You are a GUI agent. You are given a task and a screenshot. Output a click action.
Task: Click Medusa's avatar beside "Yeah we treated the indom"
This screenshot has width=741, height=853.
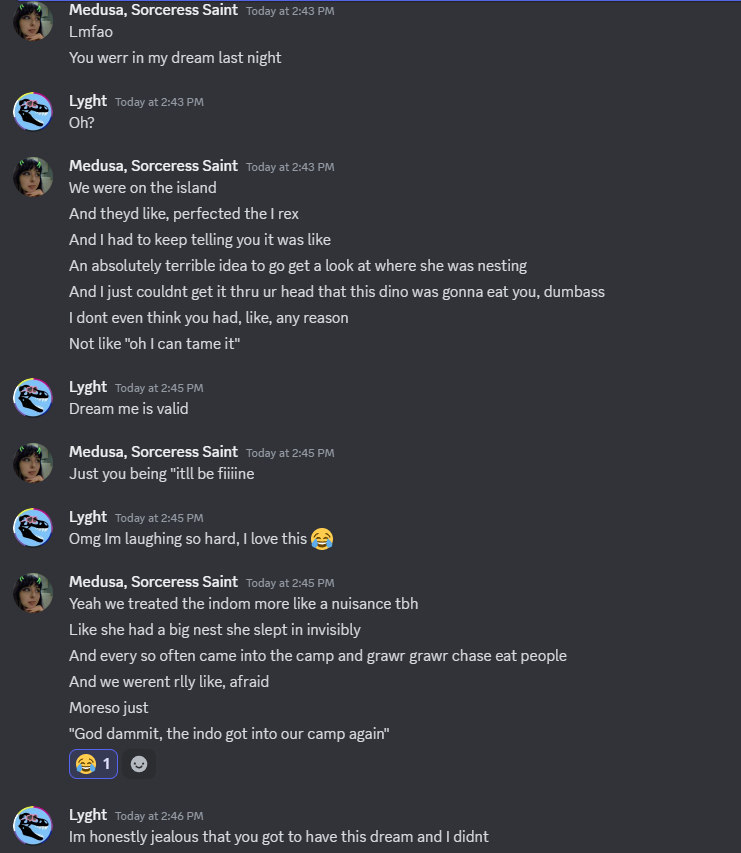(x=33, y=593)
